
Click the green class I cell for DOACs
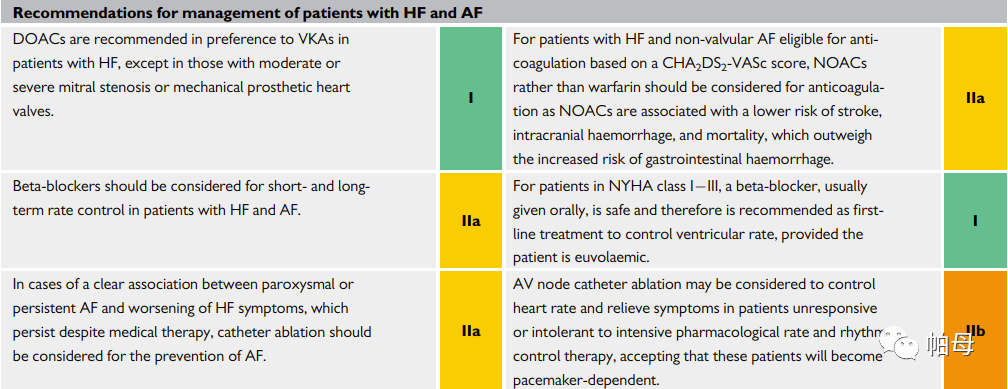pyautogui.click(x=471, y=98)
